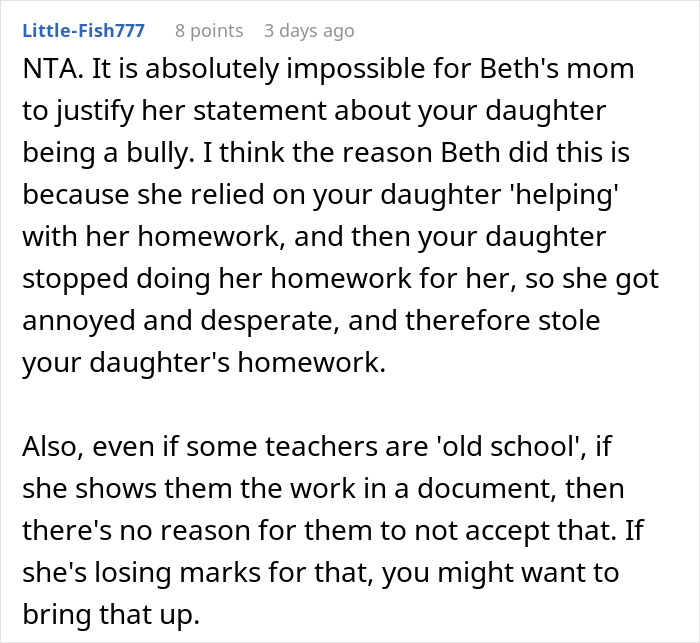Click the line "your daughter's homework."

[x=203, y=362]
